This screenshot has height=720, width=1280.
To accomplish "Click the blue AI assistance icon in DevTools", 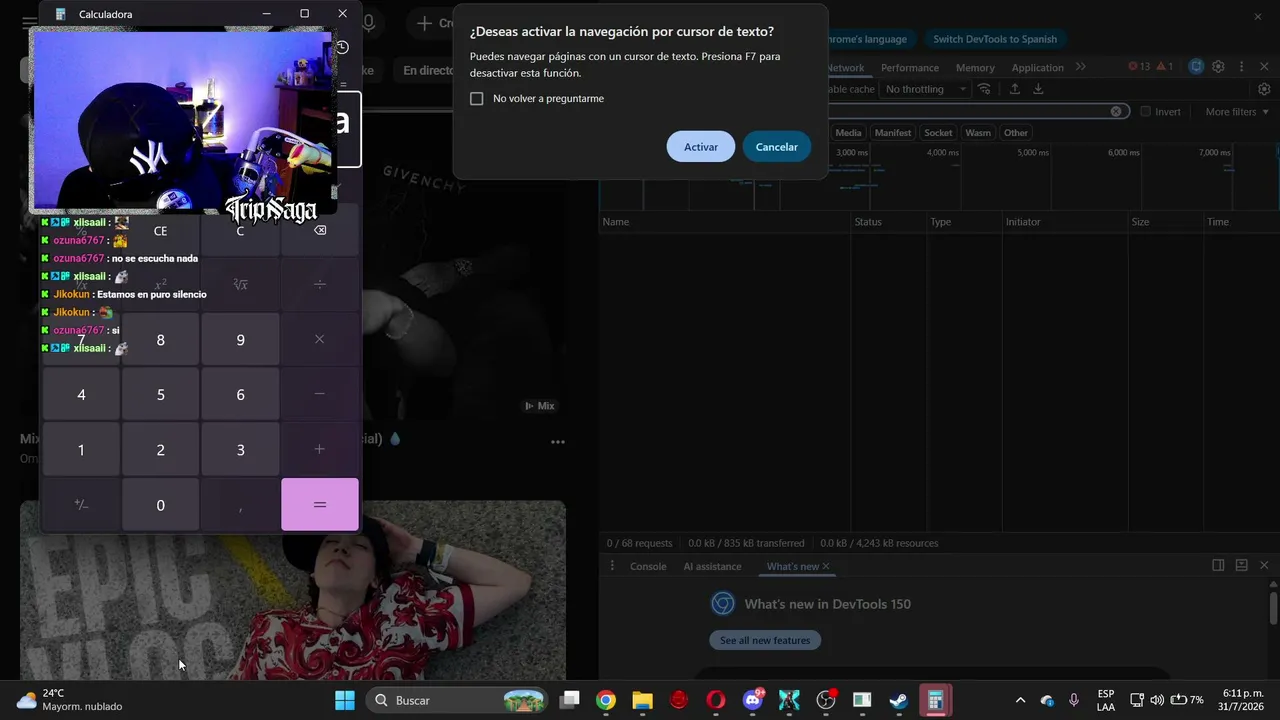I will click(1196, 67).
